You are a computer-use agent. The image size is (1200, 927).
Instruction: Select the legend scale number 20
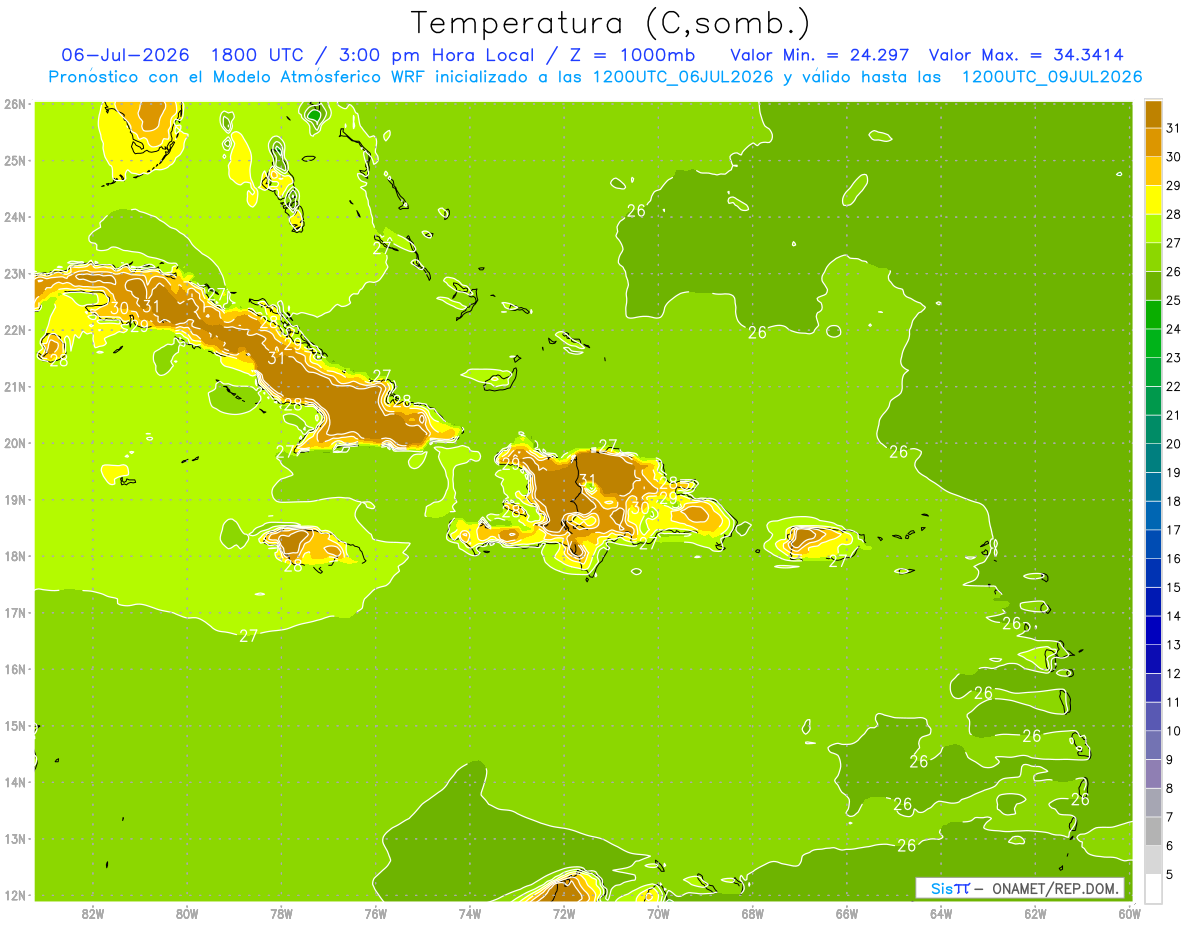1173,444
